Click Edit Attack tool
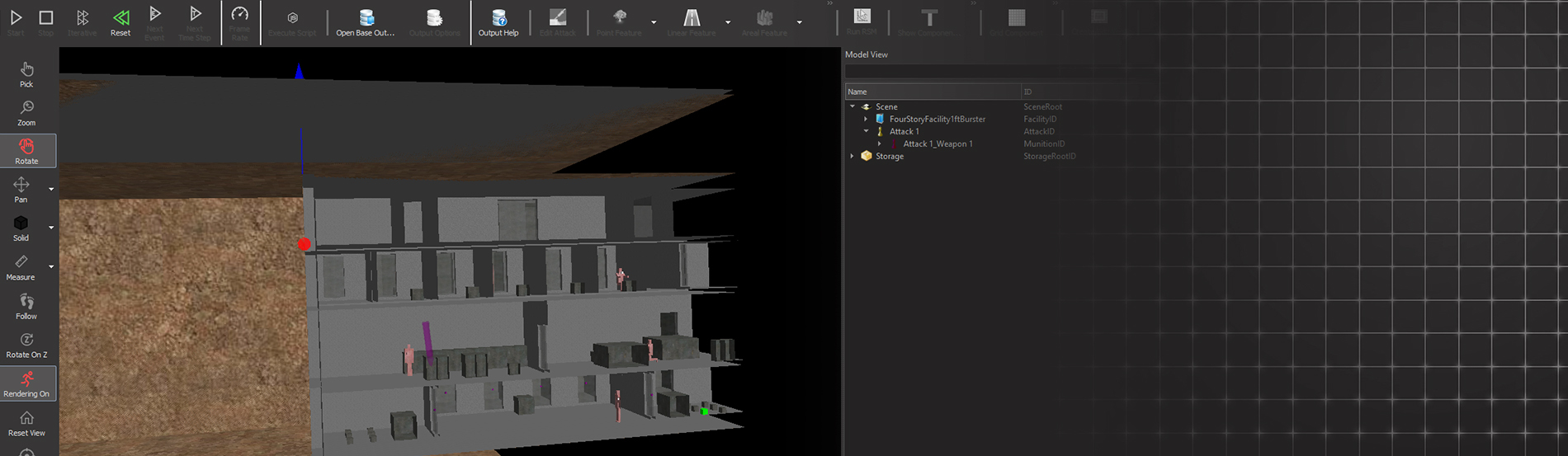 click(x=558, y=22)
